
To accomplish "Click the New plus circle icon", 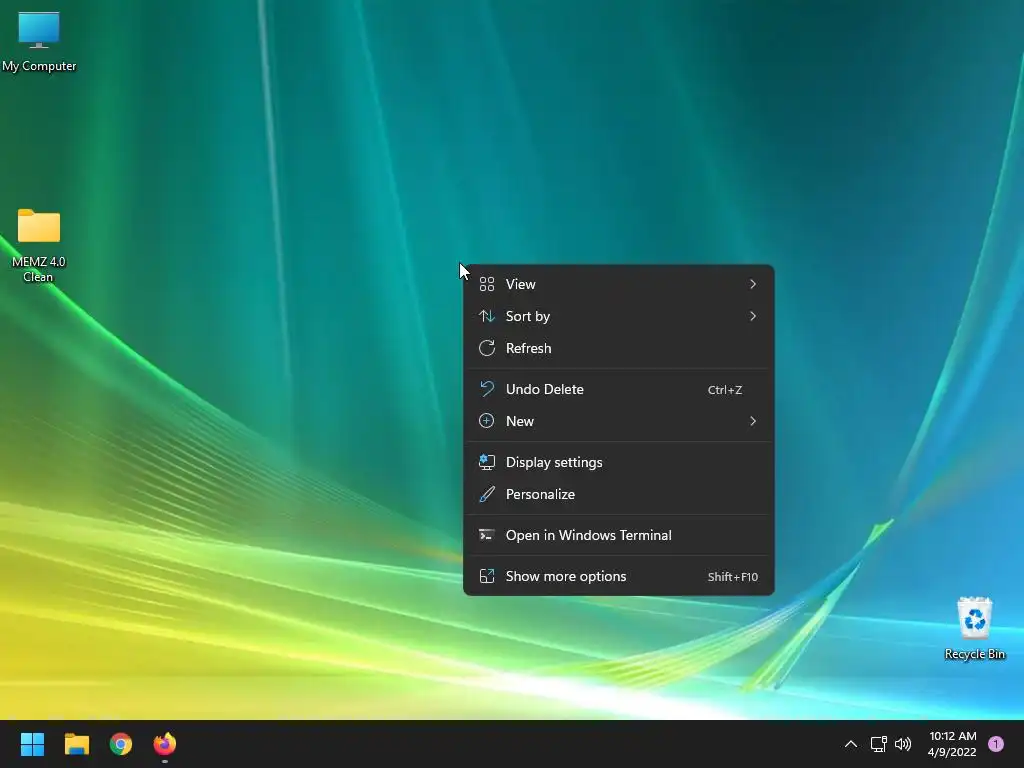I will click(x=487, y=421).
